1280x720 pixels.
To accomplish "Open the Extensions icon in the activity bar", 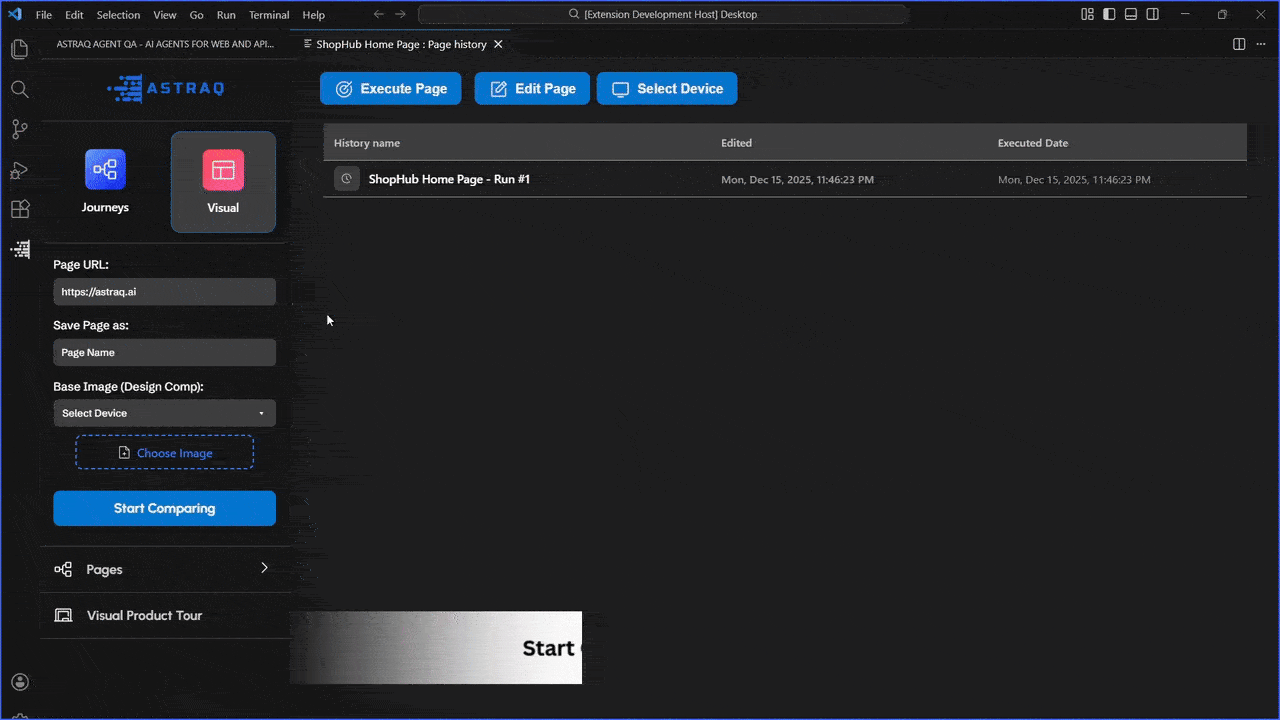I will [20, 209].
